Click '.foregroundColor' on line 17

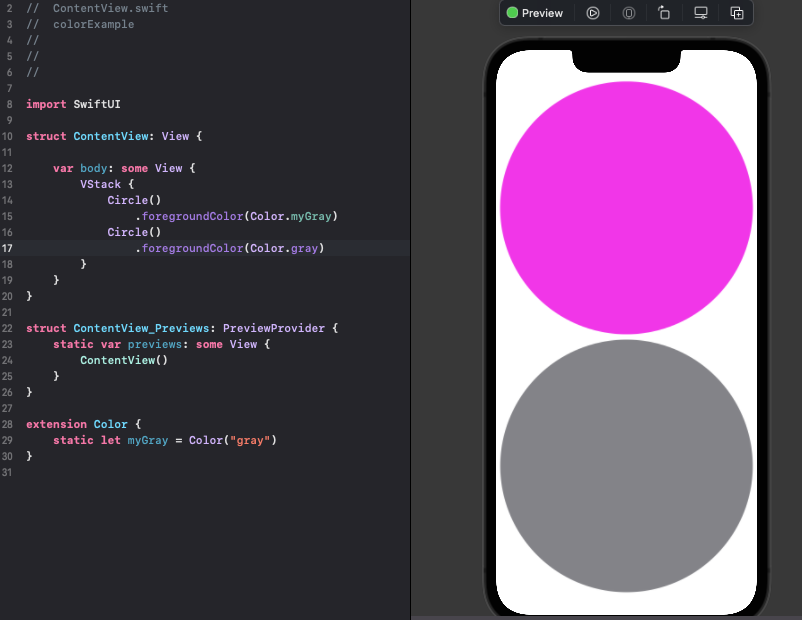point(189,248)
